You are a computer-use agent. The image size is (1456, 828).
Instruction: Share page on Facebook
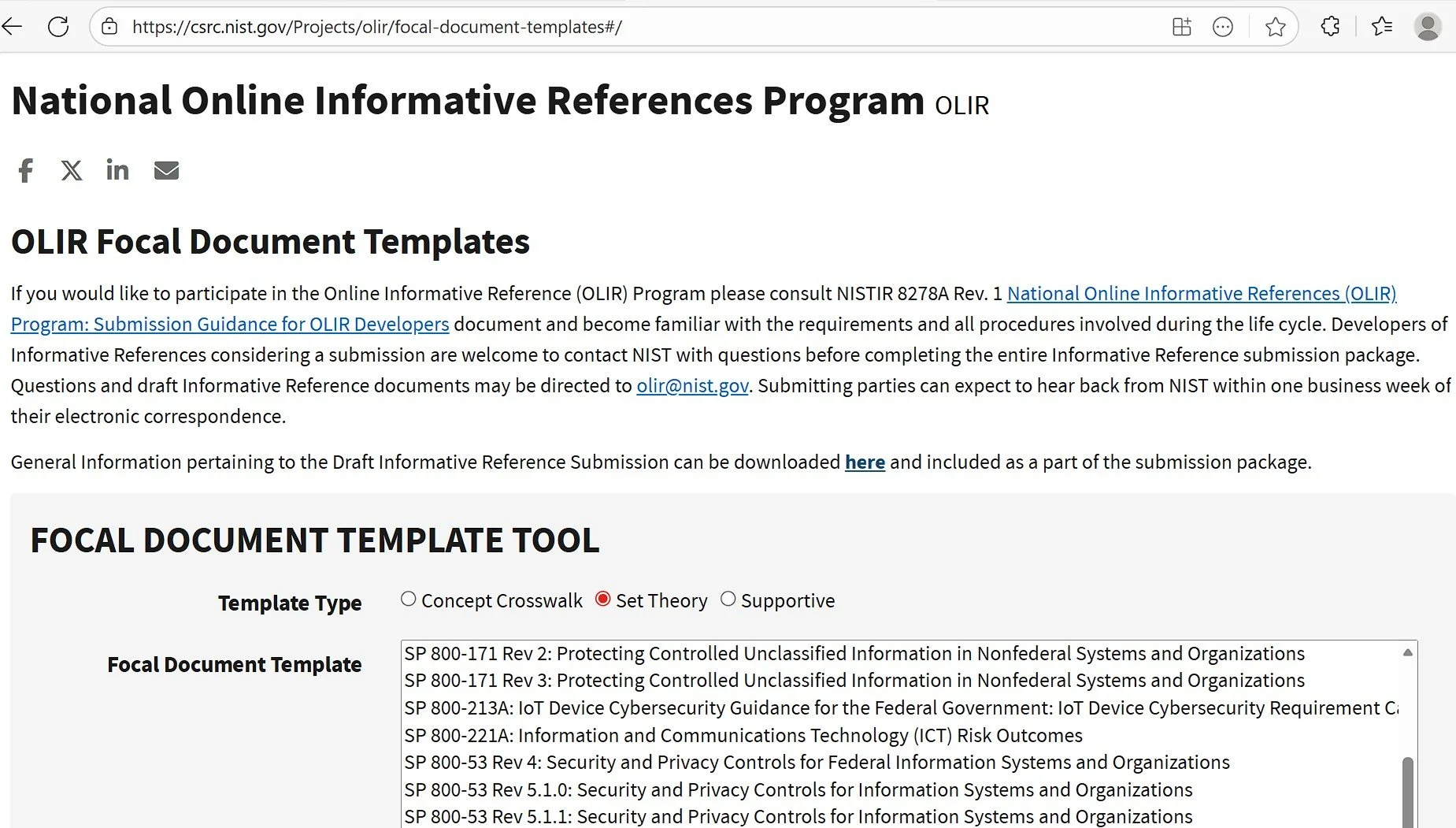26,170
